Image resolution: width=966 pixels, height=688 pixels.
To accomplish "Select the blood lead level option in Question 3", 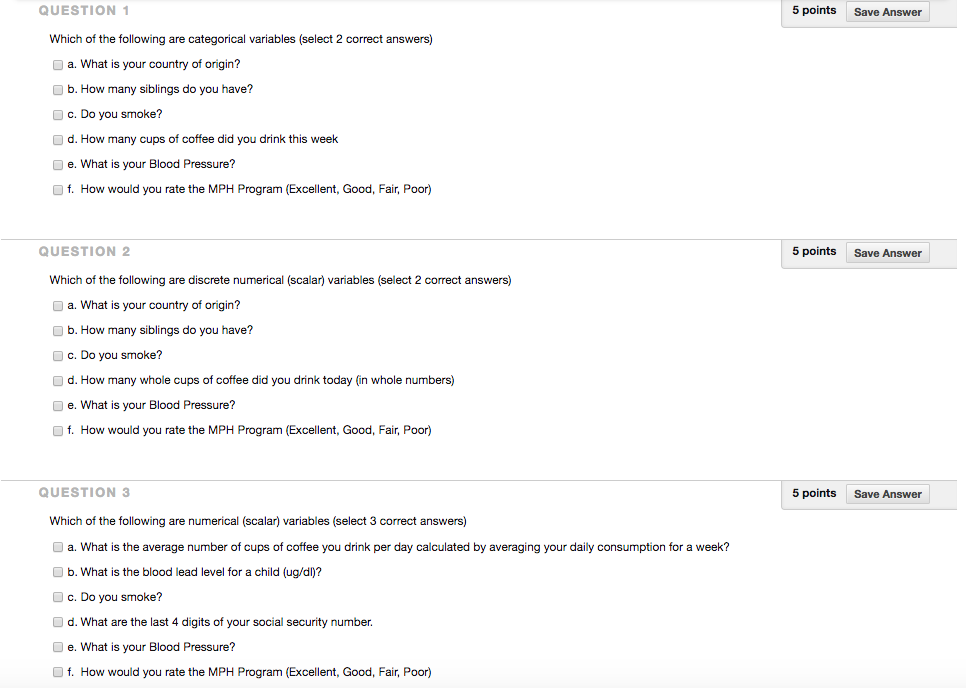I will [57, 572].
